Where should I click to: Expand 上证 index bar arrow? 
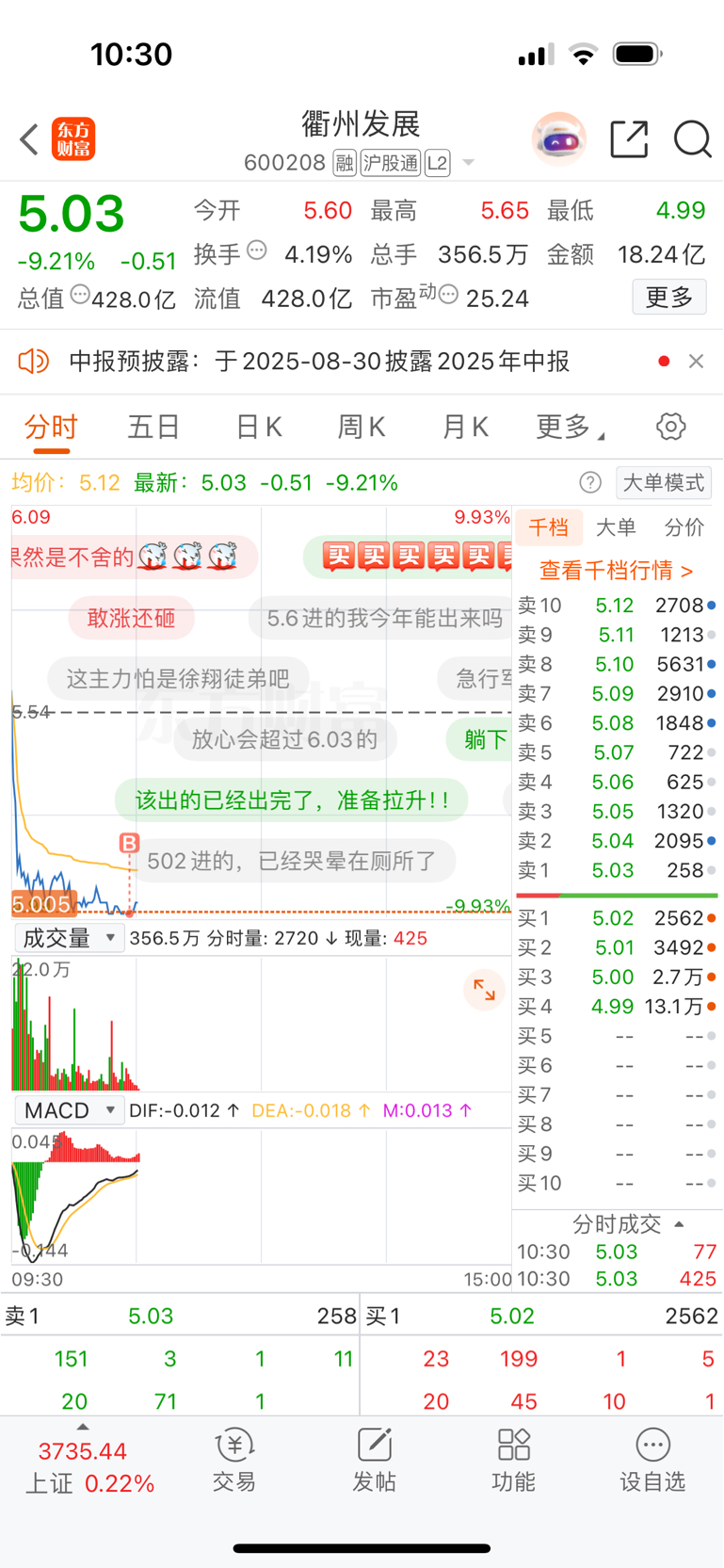[82, 1427]
